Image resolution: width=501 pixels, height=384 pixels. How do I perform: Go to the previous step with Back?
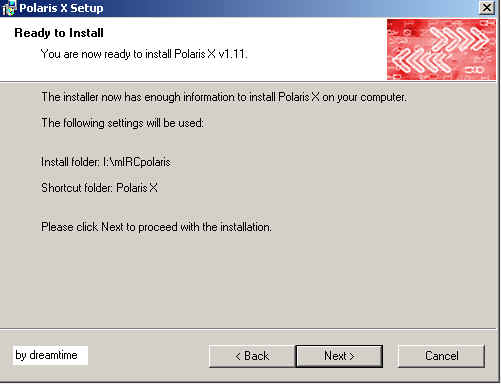point(252,356)
